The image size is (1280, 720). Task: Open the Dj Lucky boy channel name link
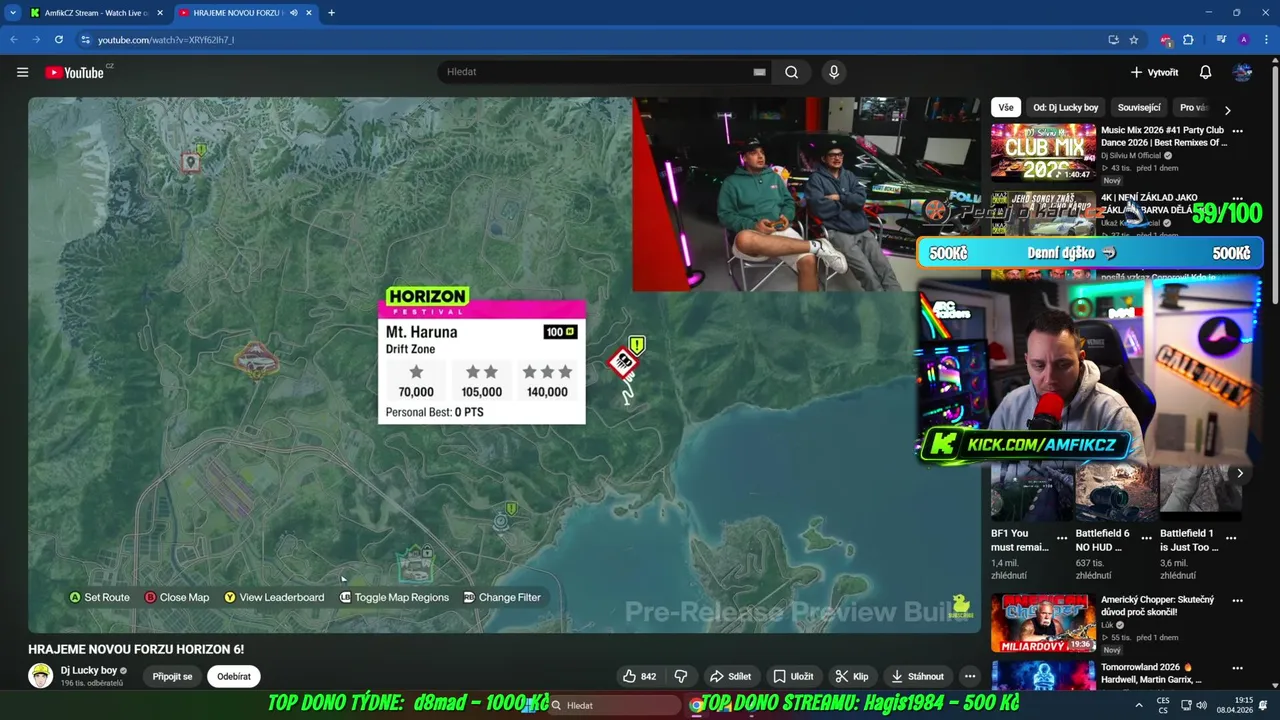(88, 670)
